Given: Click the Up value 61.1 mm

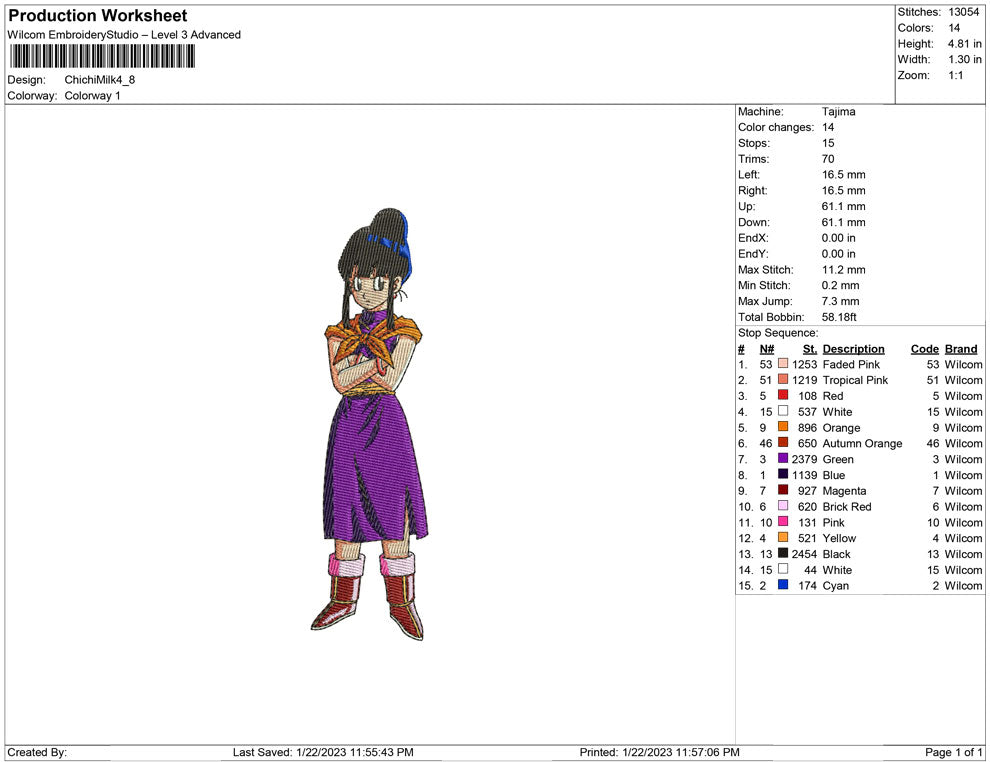Looking at the screenshot, I should click(844, 206).
